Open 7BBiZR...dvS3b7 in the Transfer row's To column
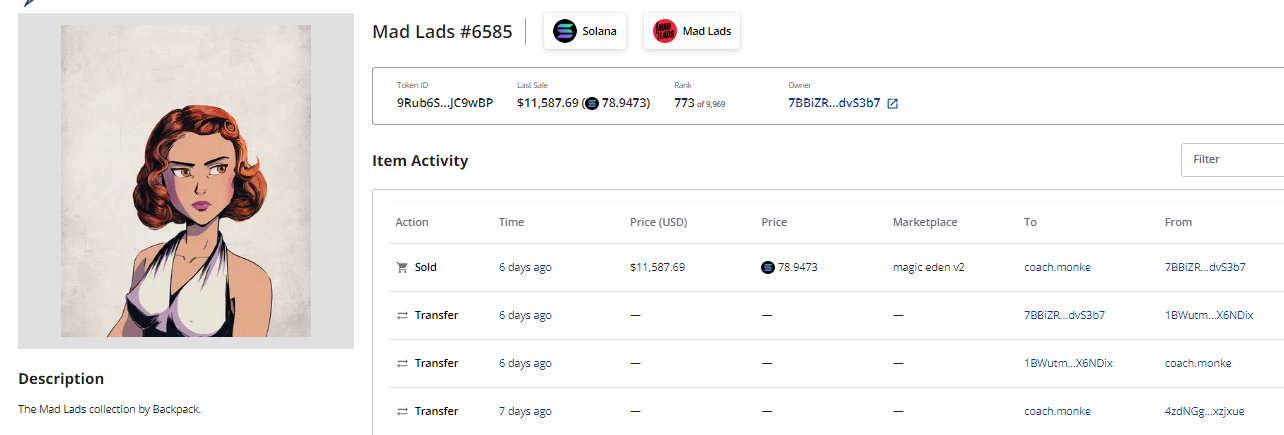The image size is (1284, 435). (x=1064, y=315)
